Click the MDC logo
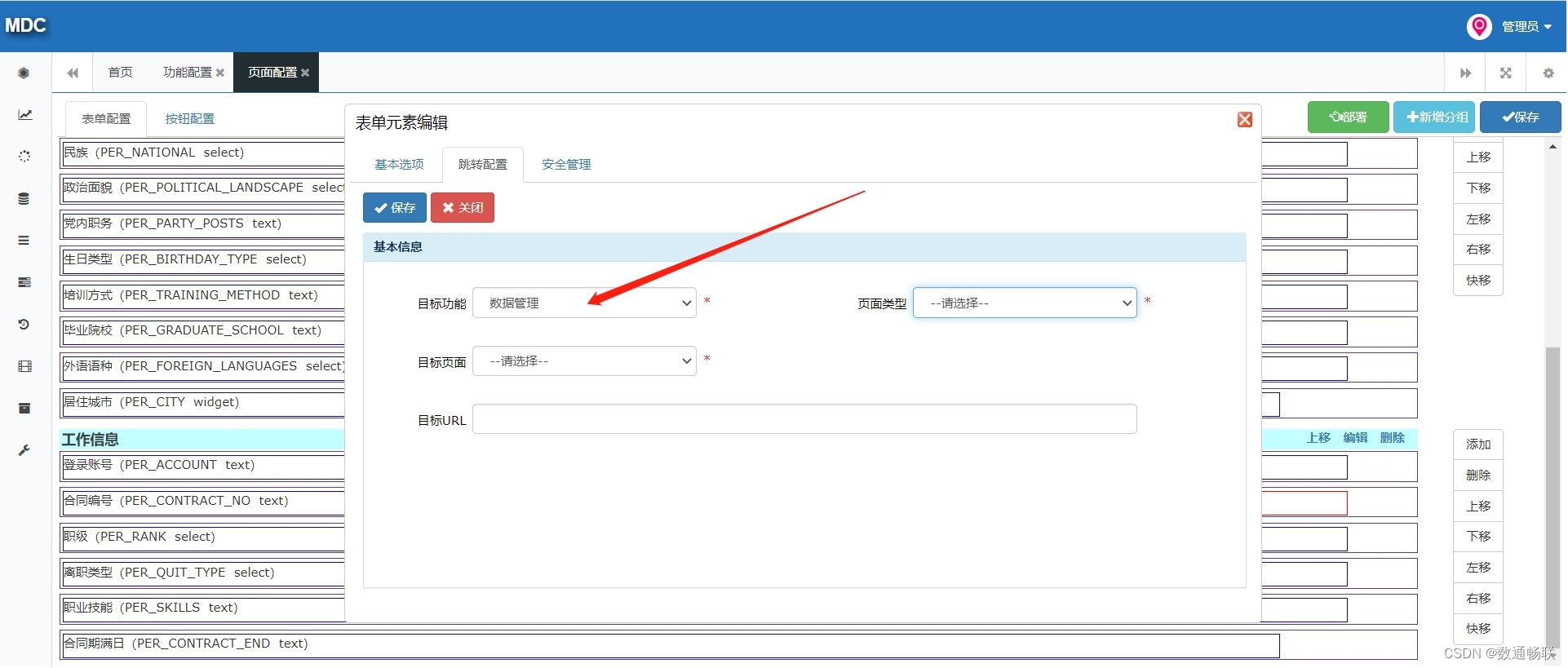 click(x=25, y=25)
